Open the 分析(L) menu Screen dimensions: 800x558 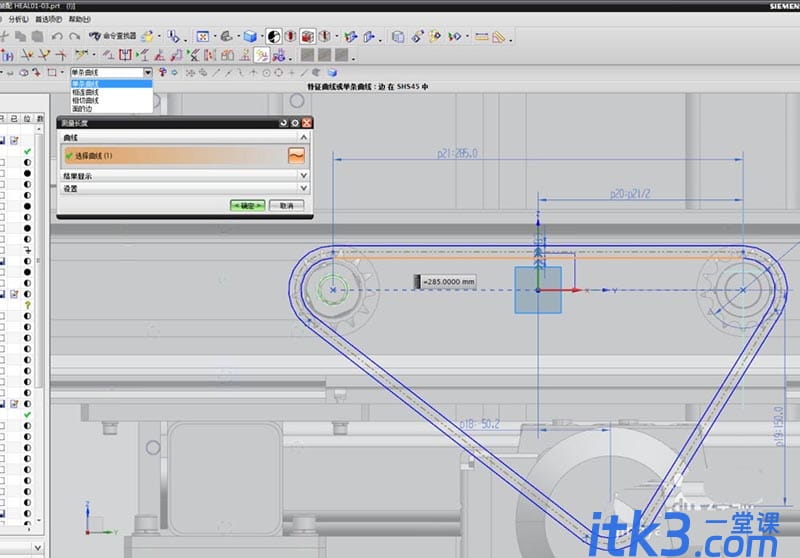coord(18,19)
